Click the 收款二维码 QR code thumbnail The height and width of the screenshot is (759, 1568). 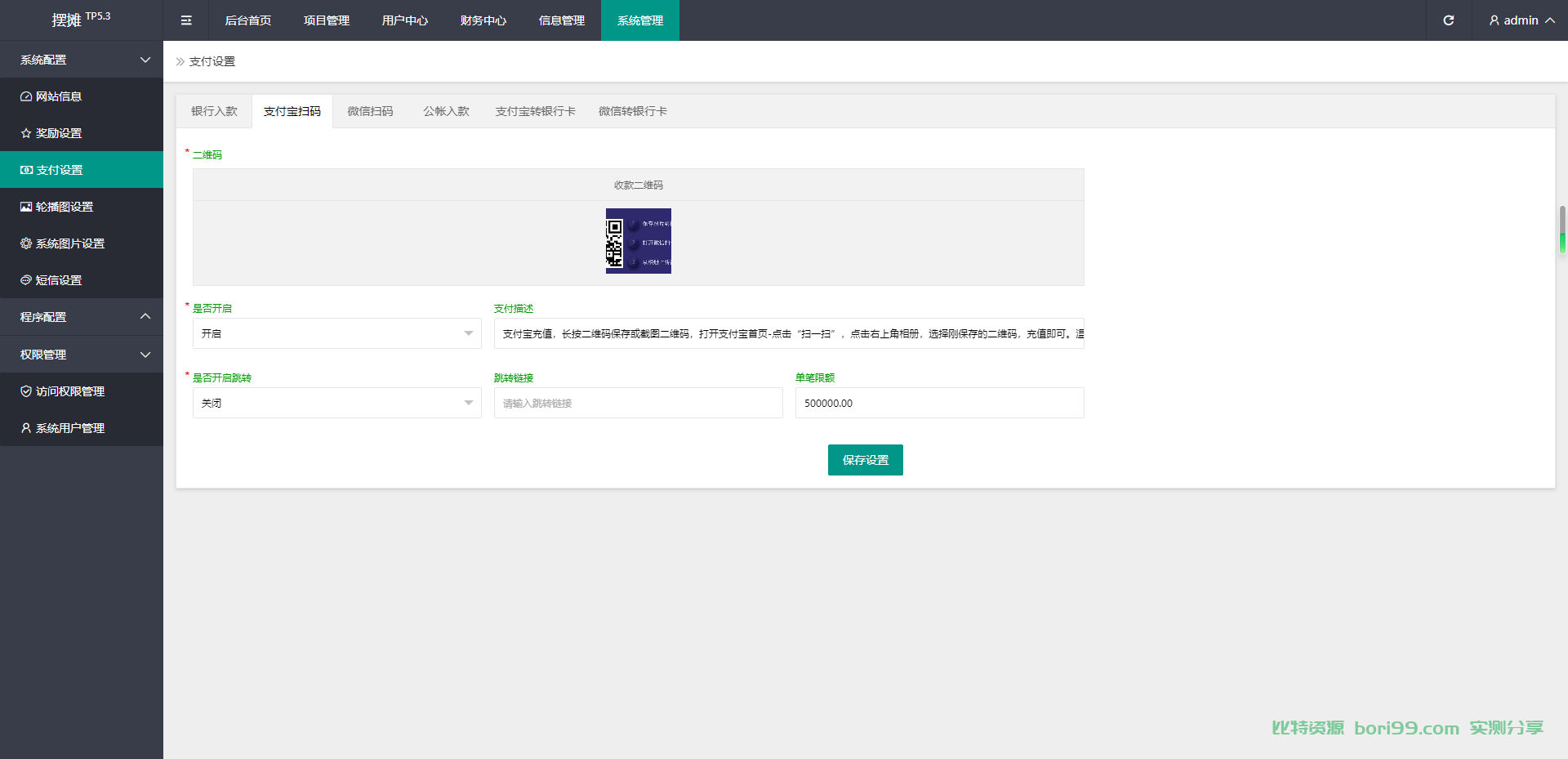pos(639,241)
